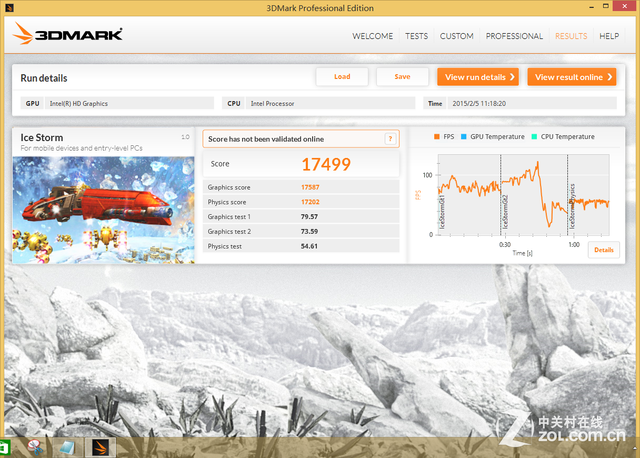
Task: Click 'For mobile devices and entry-level PCs' text
Action: pyautogui.click(x=81, y=148)
